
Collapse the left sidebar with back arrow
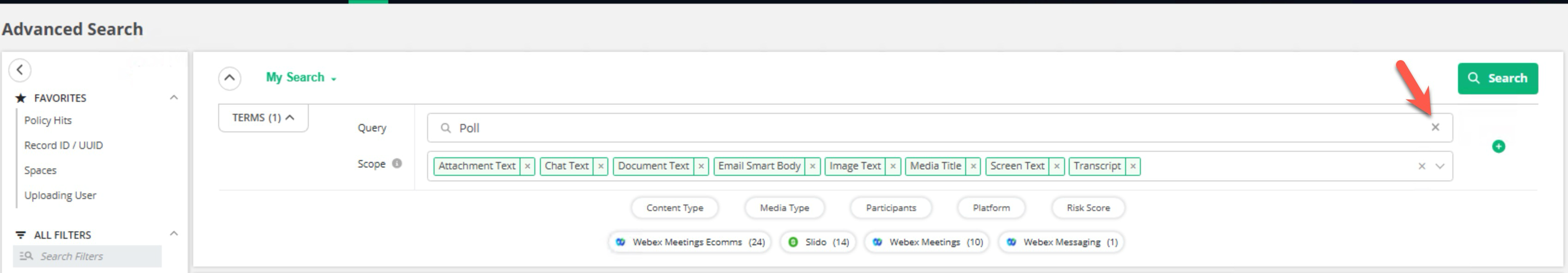20,70
